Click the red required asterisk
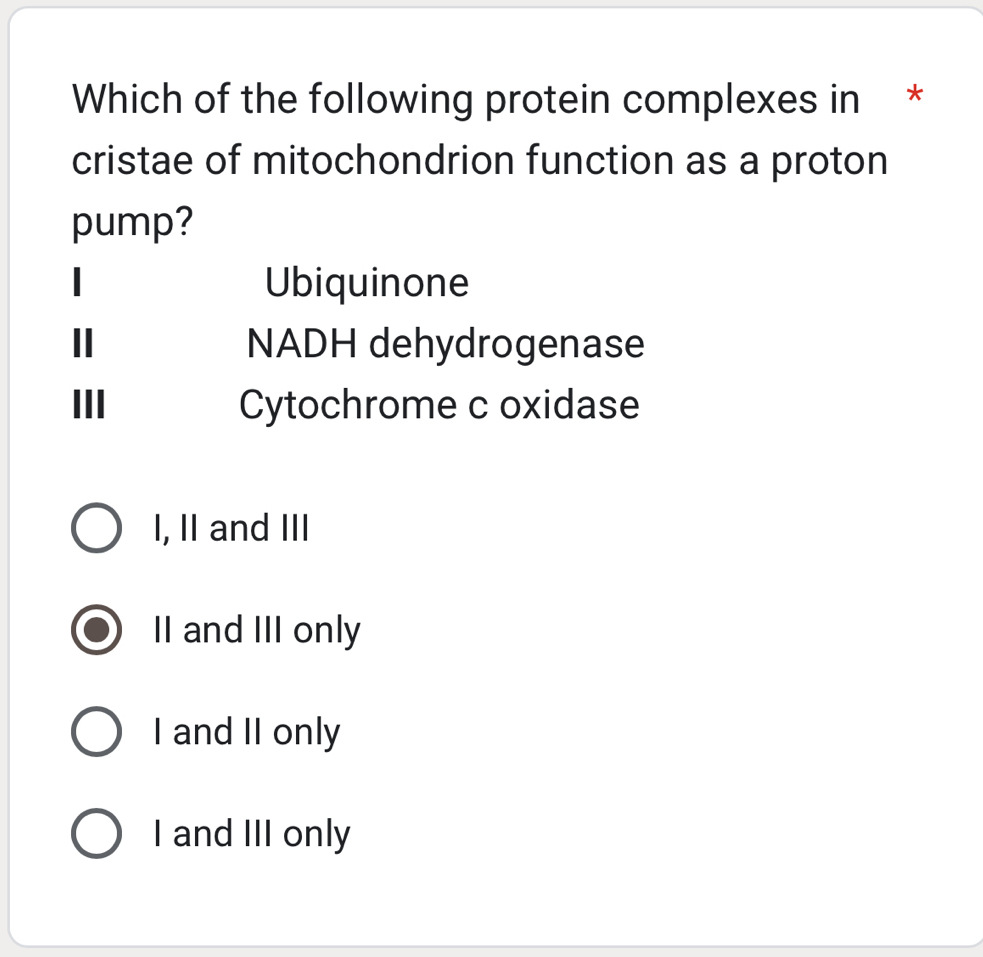This screenshot has width=983, height=957. 915,95
